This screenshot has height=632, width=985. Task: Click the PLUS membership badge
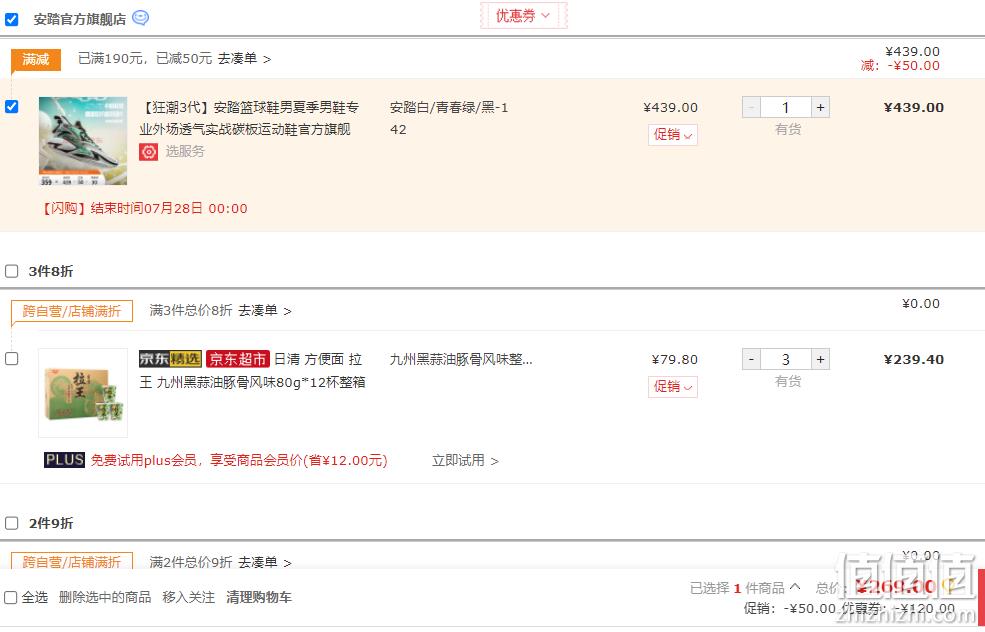[x=64, y=460]
